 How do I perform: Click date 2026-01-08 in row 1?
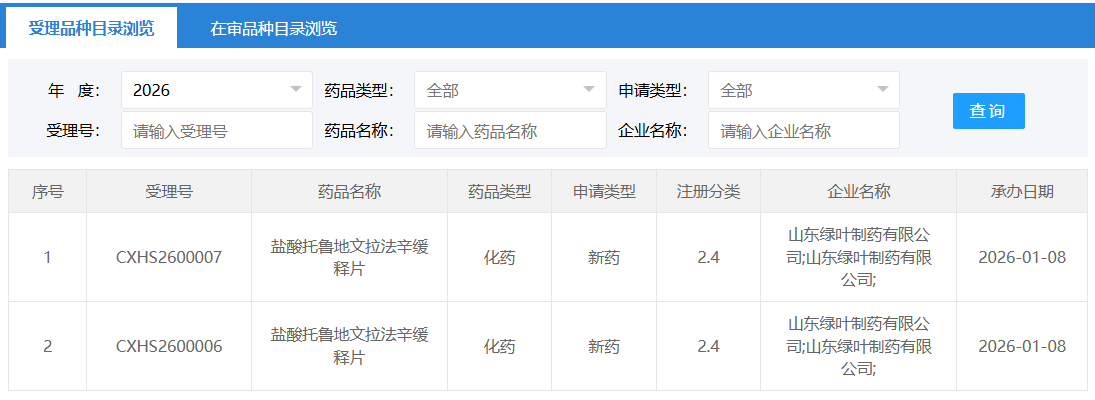(x=1021, y=258)
